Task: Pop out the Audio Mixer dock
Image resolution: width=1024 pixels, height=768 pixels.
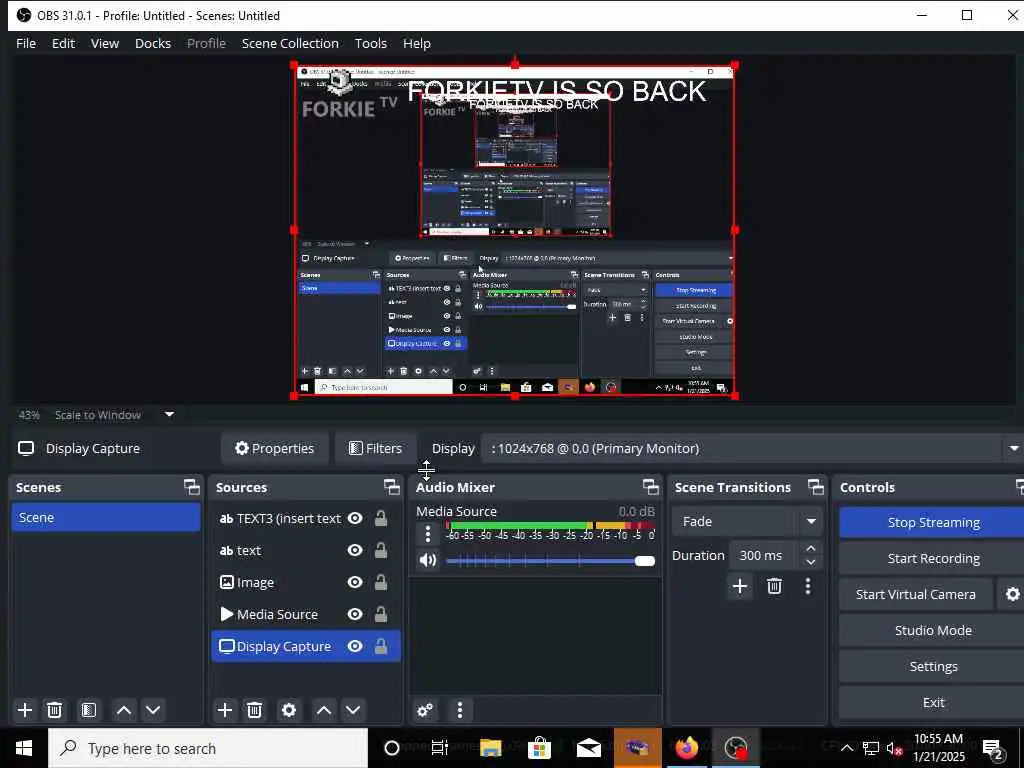Action: [x=650, y=487]
